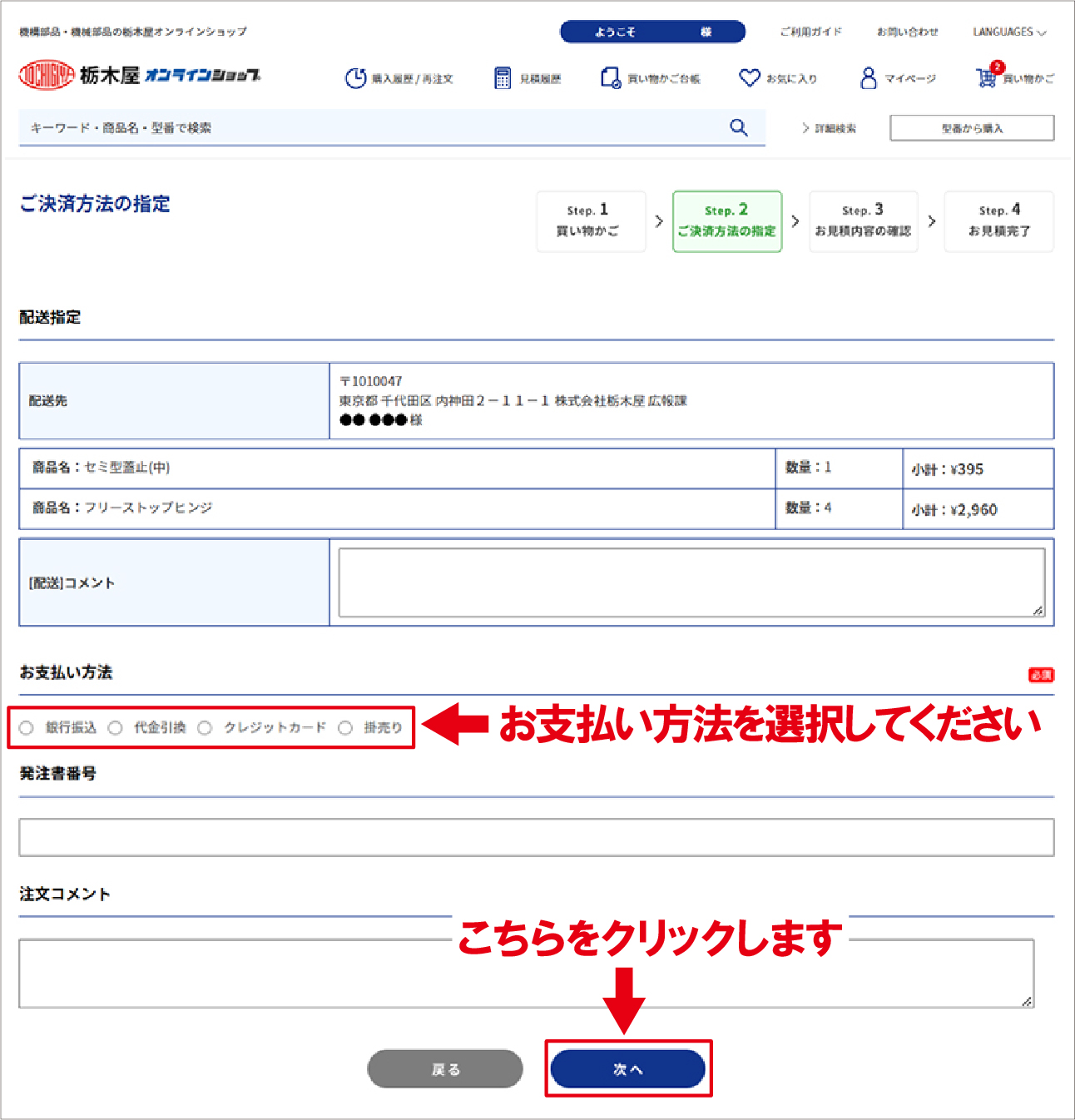Select 掛売り payment radio button
The image size is (1075, 1120).
(345, 728)
